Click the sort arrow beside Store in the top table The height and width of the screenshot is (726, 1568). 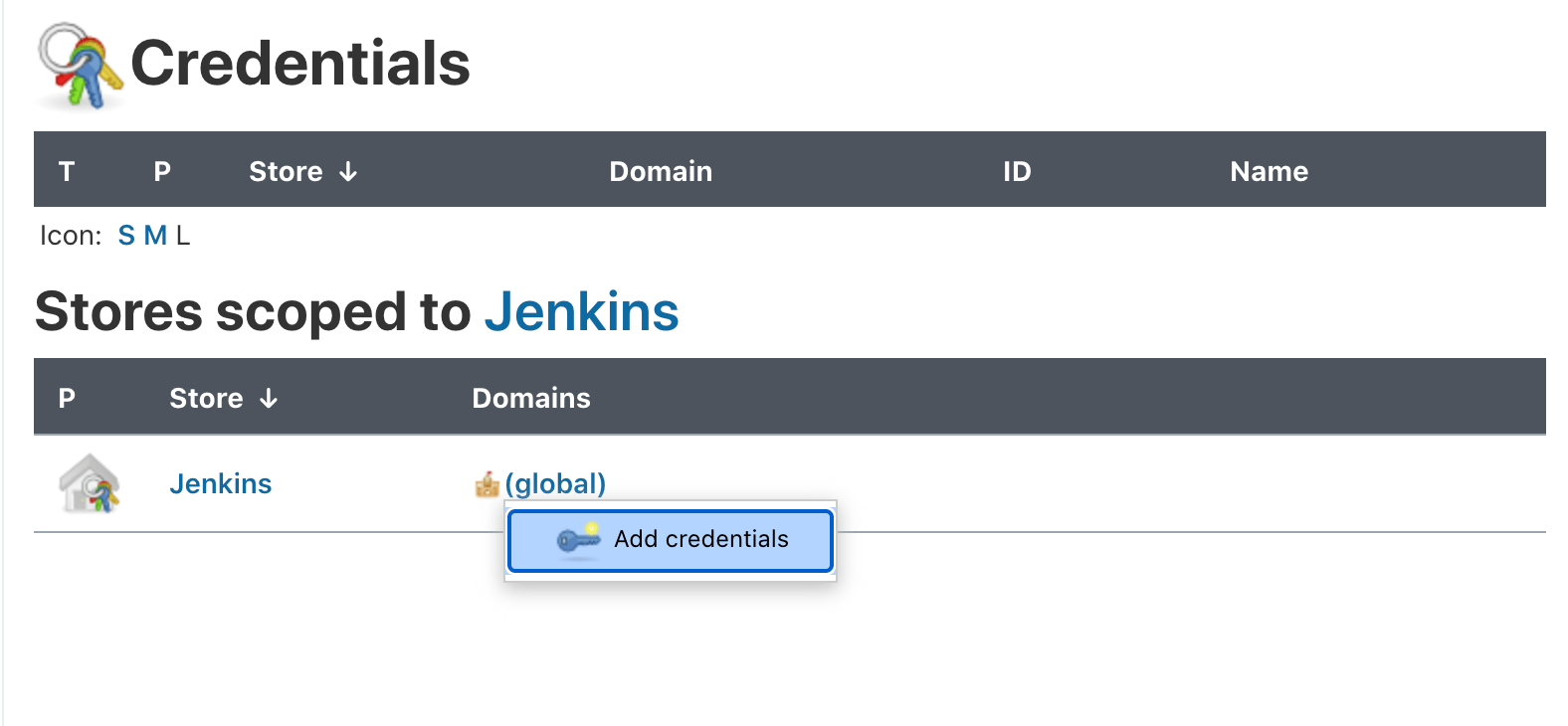pos(348,172)
